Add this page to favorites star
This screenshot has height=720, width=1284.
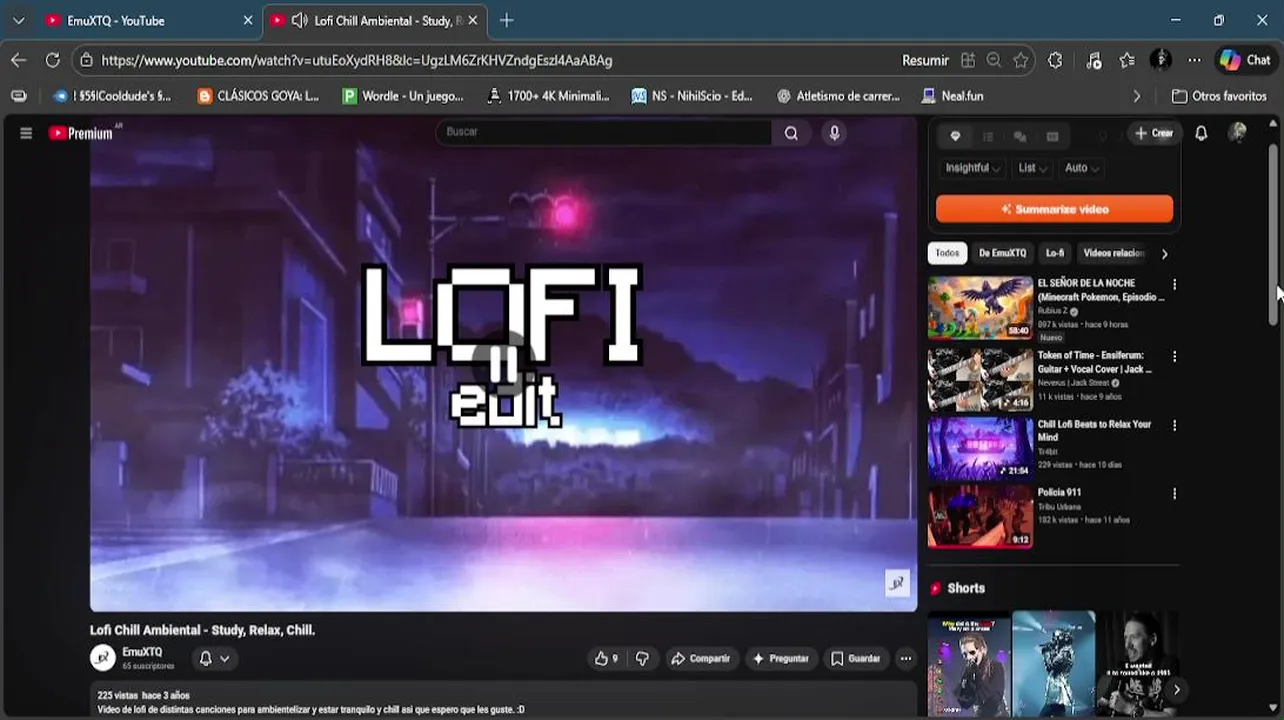(x=1020, y=60)
